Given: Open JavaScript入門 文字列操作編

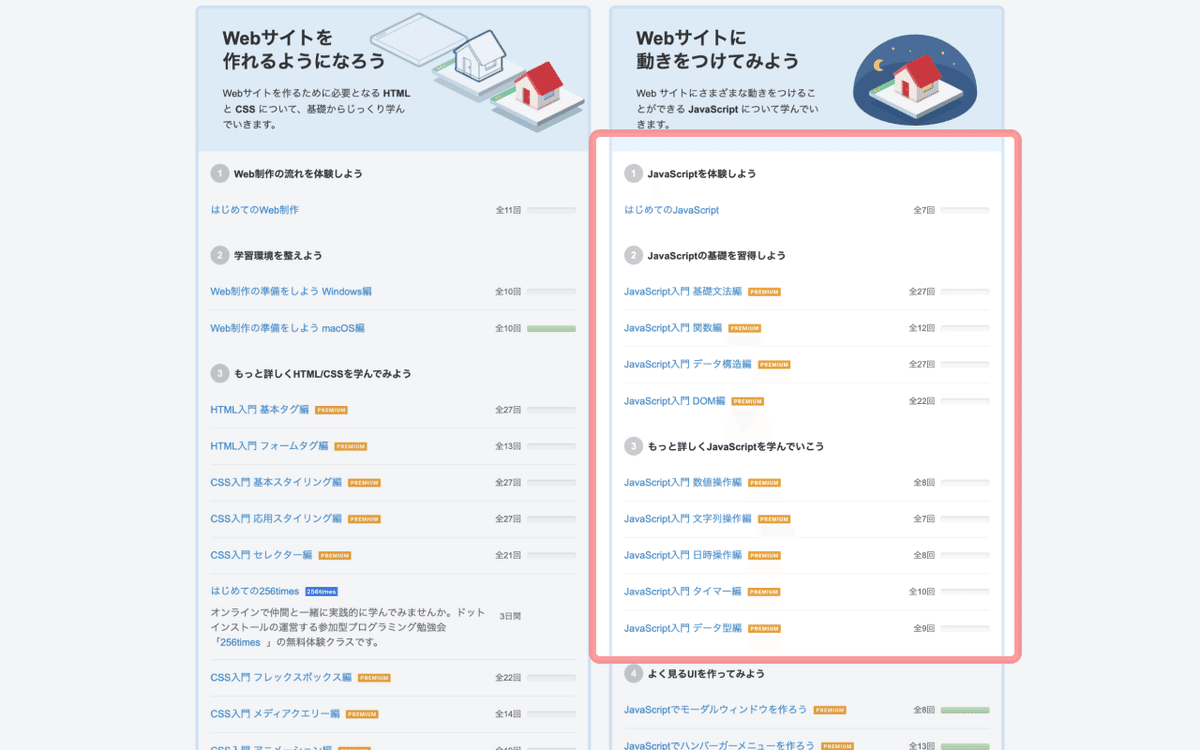Looking at the screenshot, I should pyautogui.click(x=688, y=519).
